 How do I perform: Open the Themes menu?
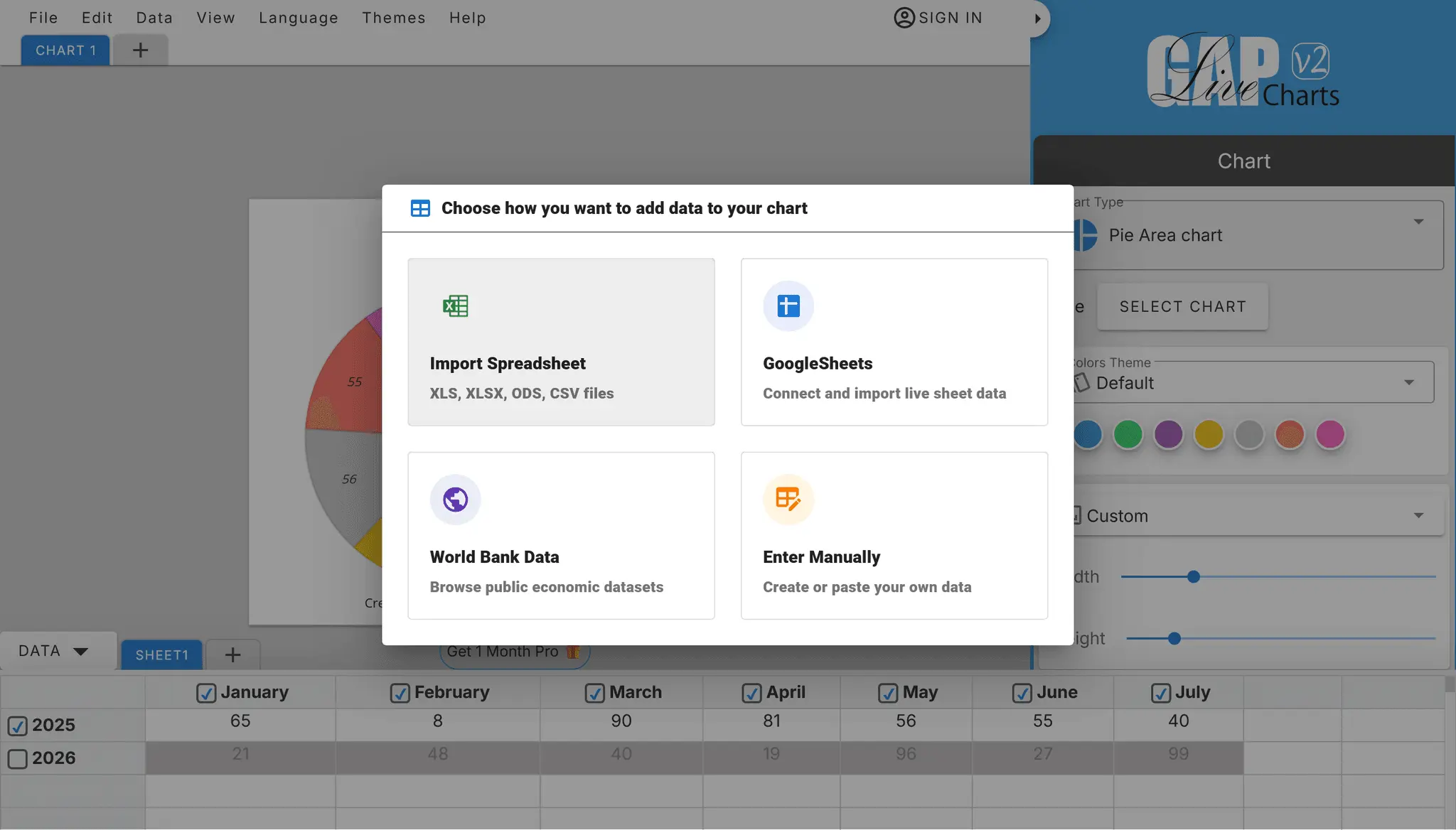coord(393,18)
